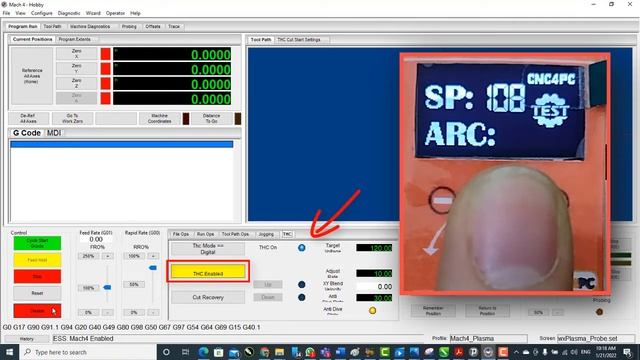Open the notification center icon
Viewport: 640px width, 360px height.
[x=628, y=352]
